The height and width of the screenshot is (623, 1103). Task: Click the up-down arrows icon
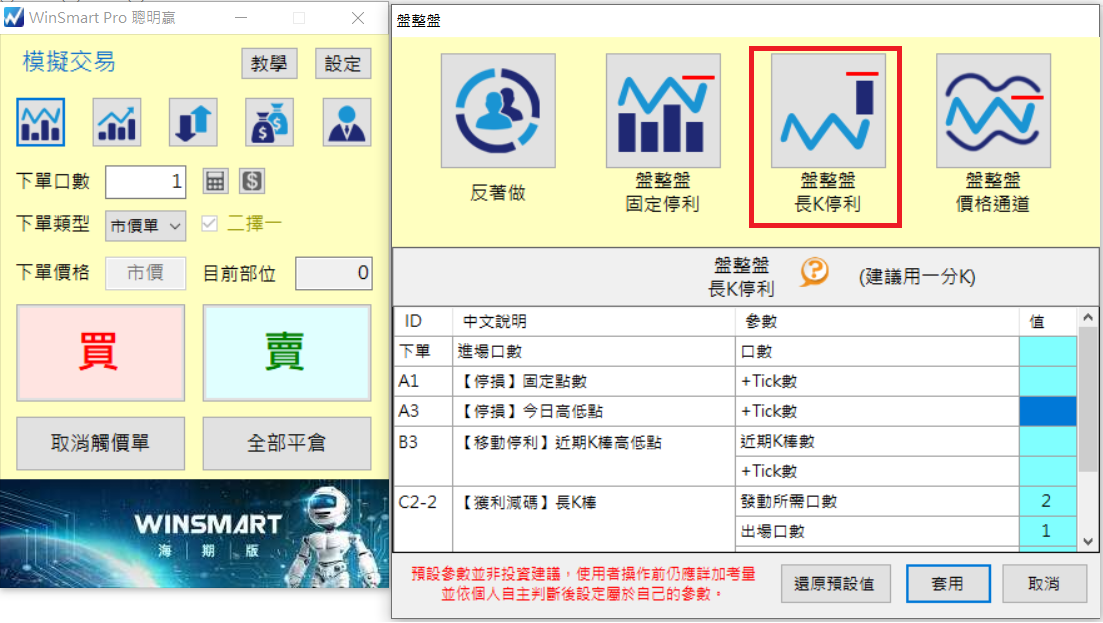pyautogui.click(x=193, y=122)
